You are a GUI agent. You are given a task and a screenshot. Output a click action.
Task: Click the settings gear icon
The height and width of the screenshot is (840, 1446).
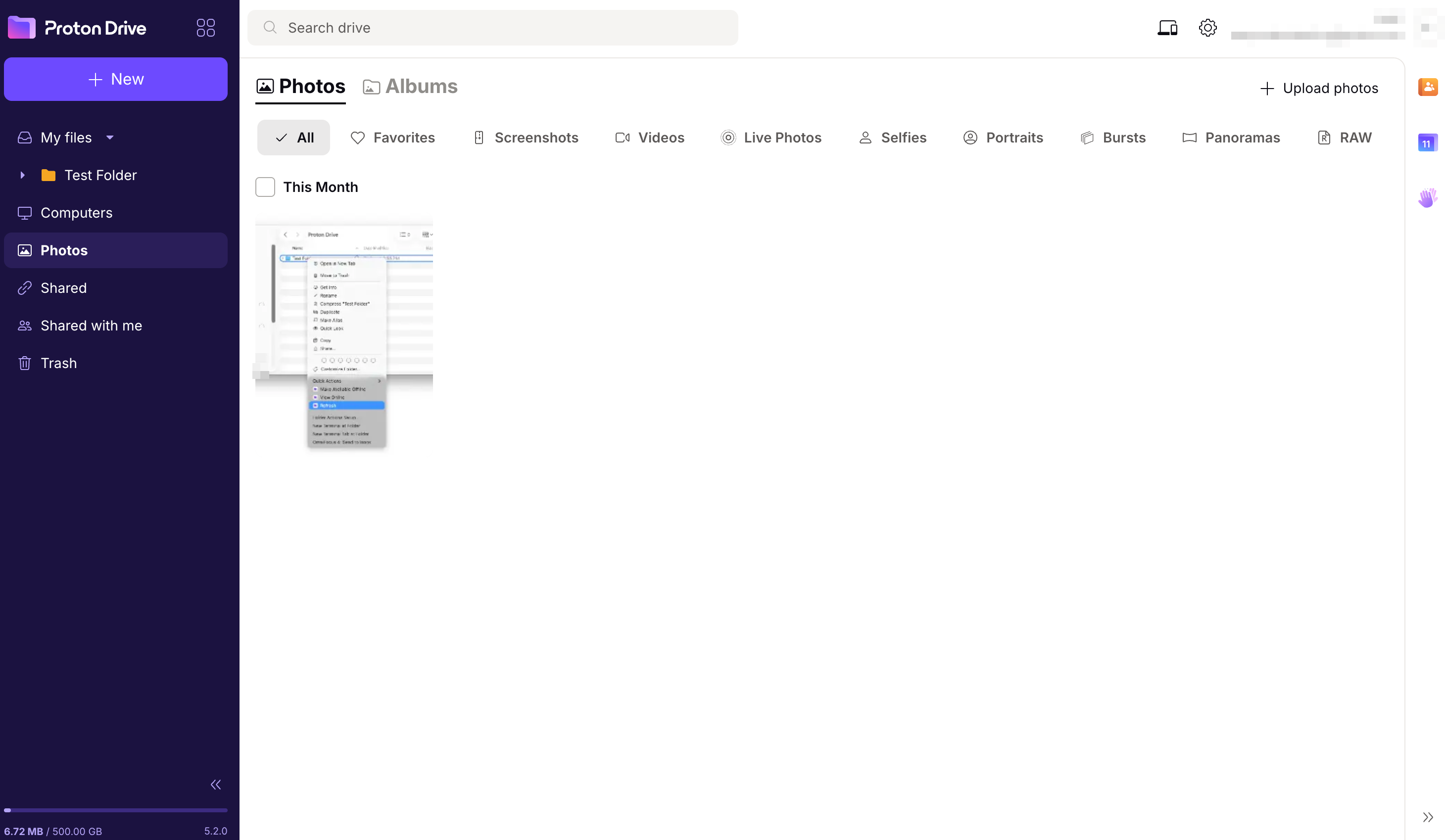click(x=1207, y=28)
